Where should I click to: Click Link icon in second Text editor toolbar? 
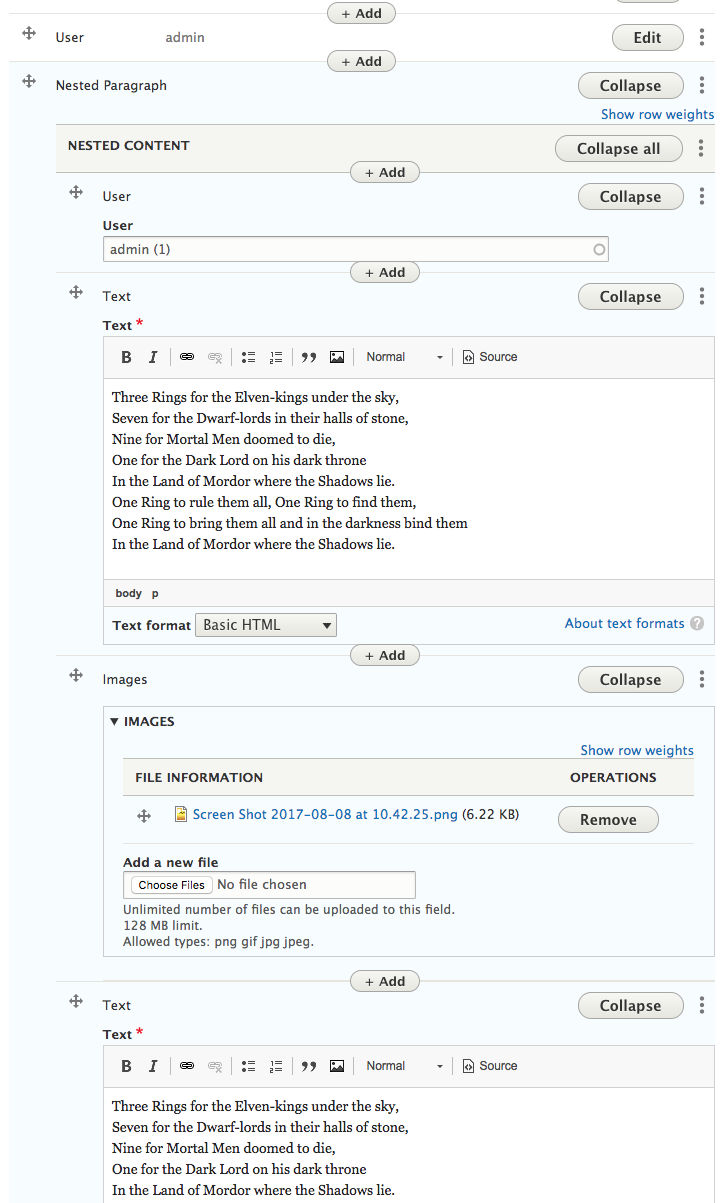187,1066
